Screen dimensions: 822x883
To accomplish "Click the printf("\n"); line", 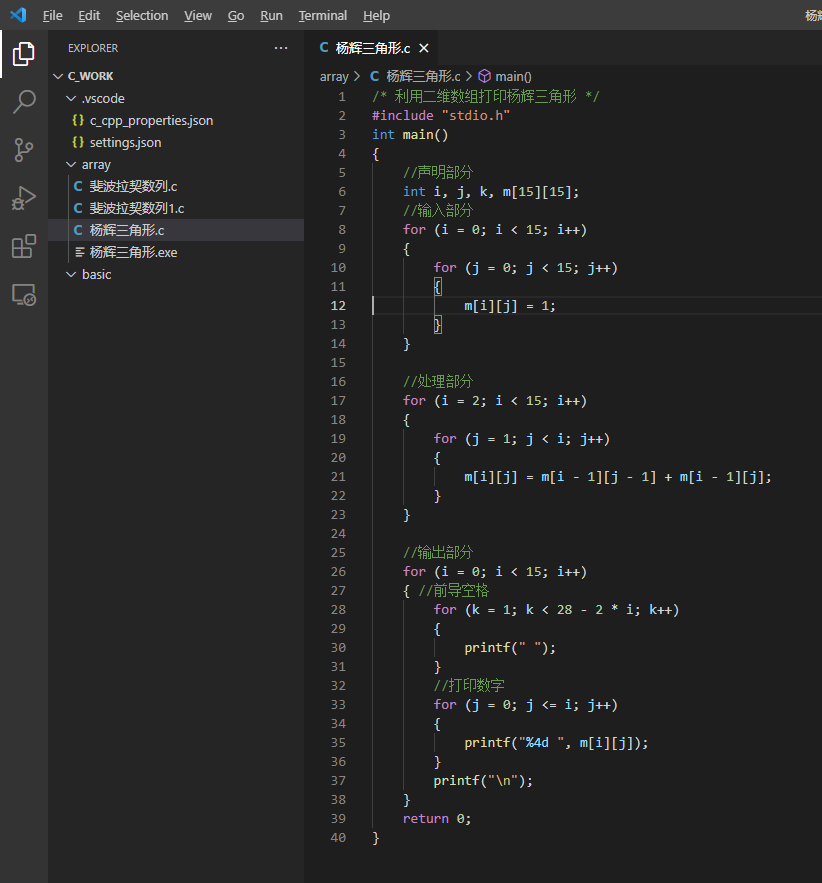I will pyautogui.click(x=483, y=781).
